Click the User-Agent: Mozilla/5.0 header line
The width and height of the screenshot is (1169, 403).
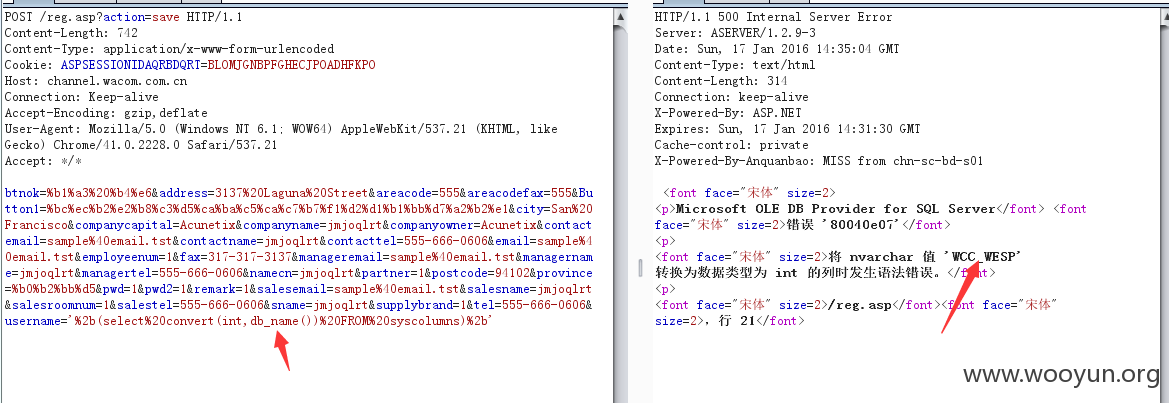point(281,129)
